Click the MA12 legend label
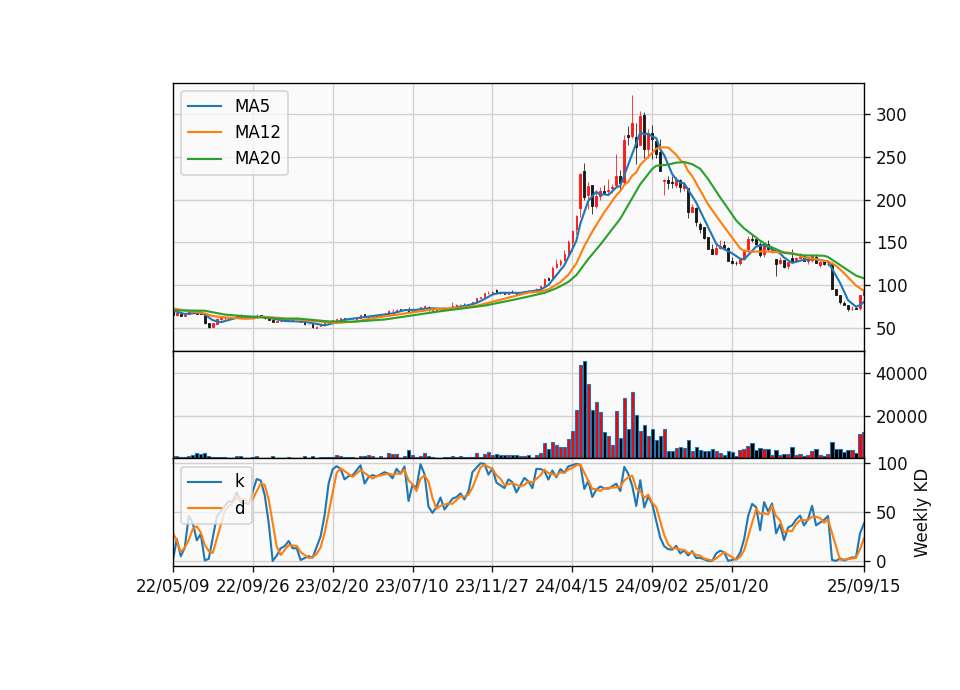960x690 pixels. click(x=257, y=132)
